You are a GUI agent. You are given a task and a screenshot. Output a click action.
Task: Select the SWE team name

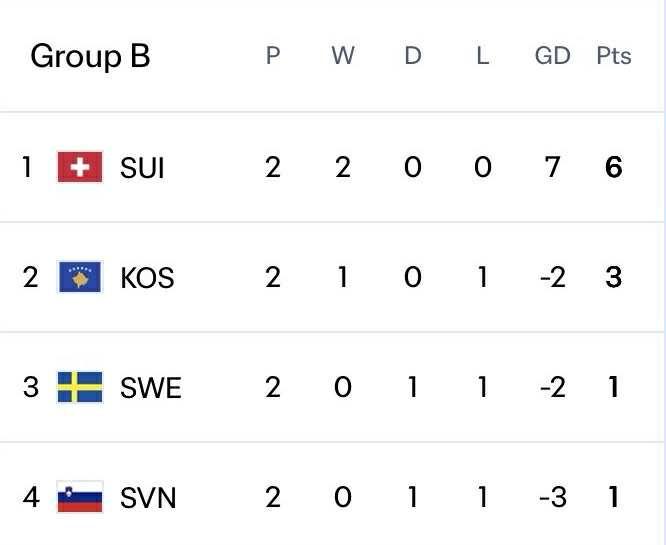click(x=151, y=388)
